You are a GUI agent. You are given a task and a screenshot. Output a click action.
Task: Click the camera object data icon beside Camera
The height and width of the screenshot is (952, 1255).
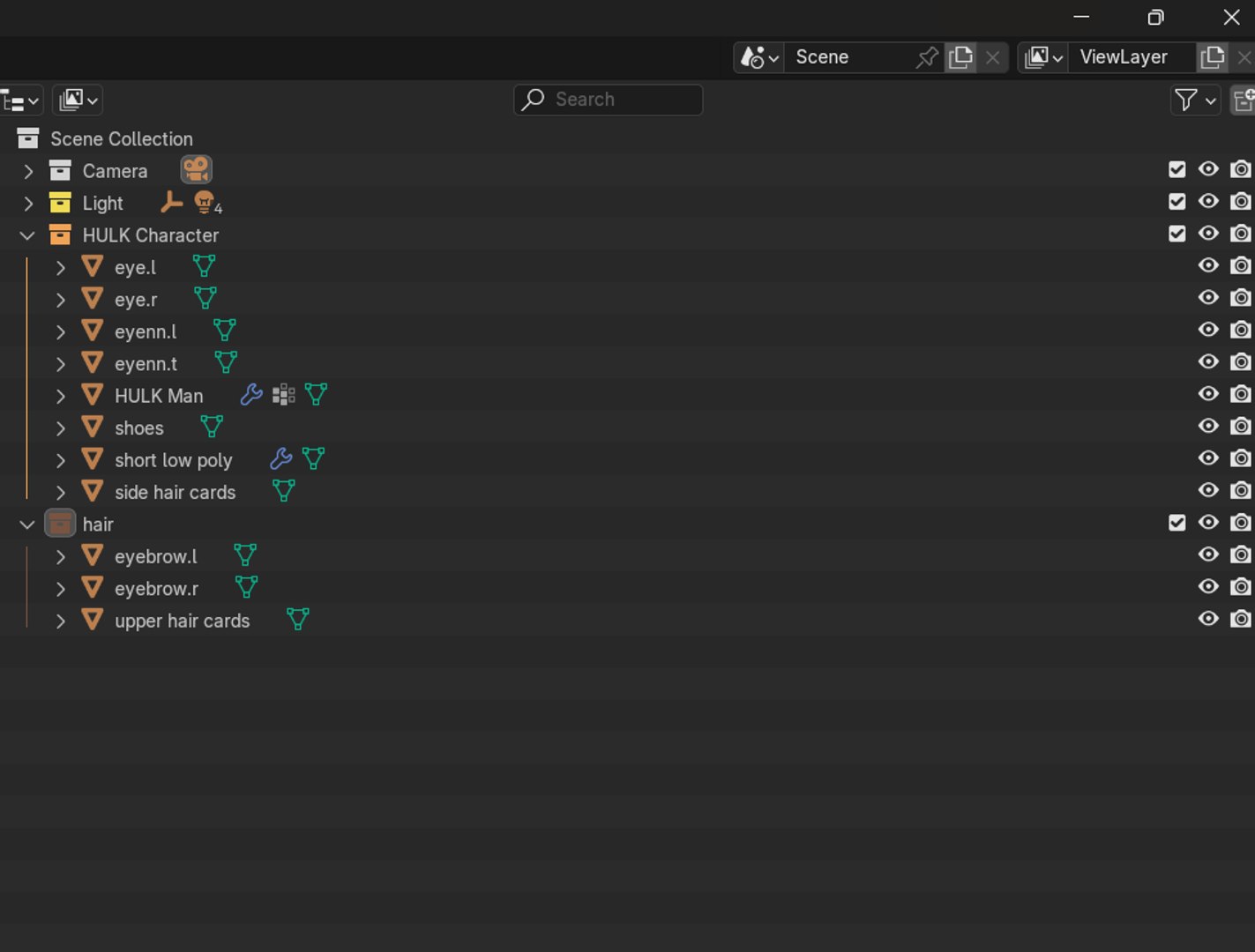click(x=196, y=169)
